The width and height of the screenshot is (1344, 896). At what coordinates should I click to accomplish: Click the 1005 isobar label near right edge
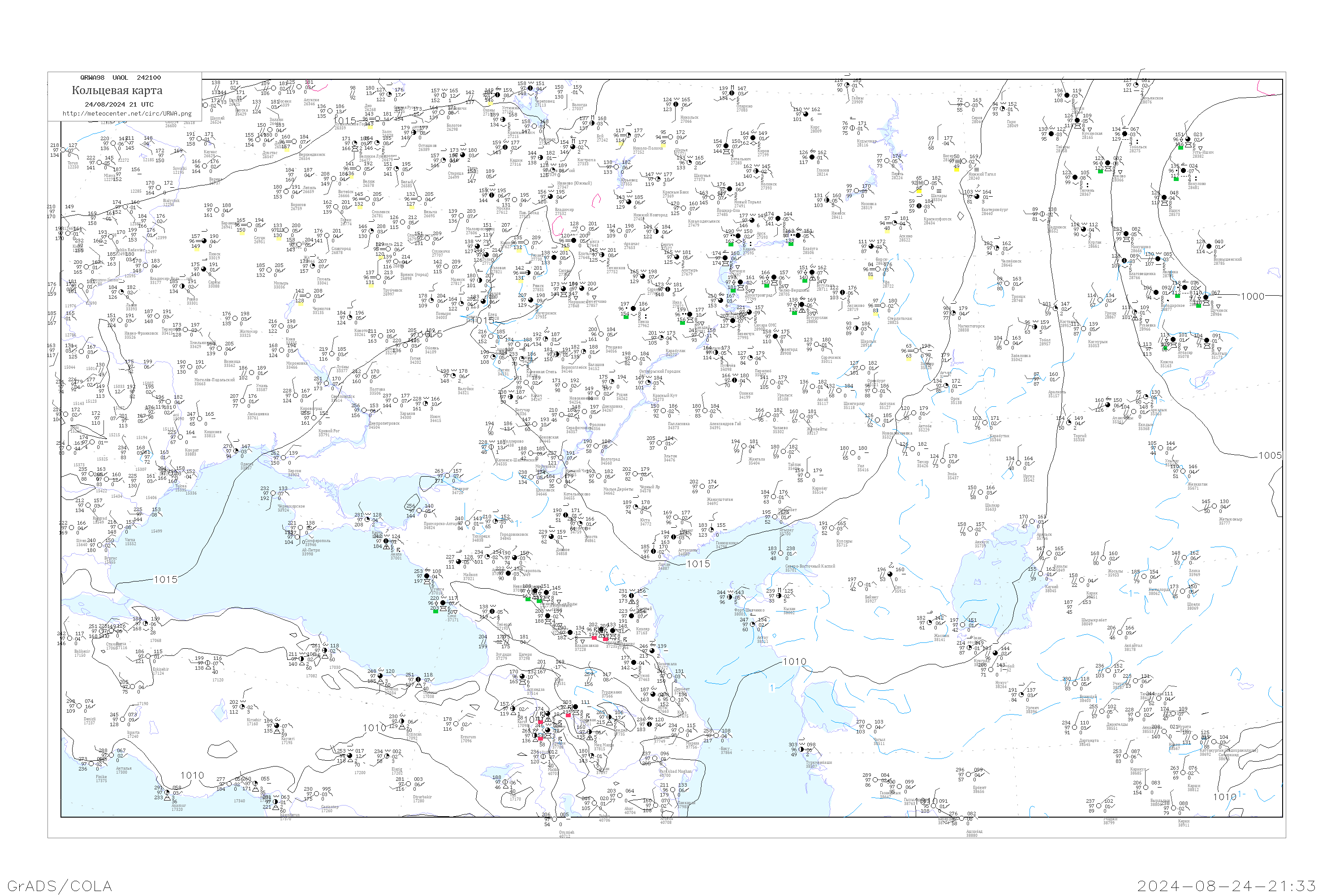click(1270, 456)
